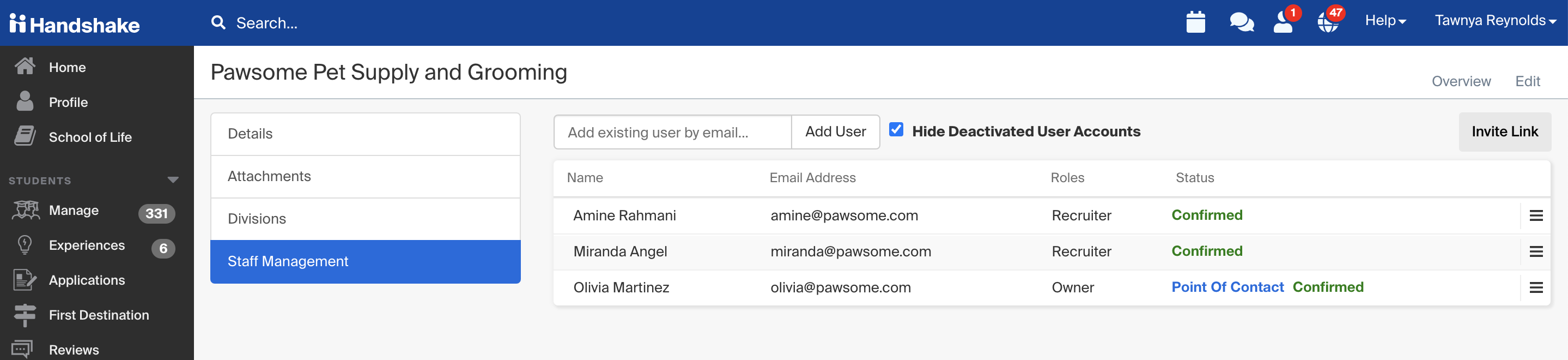Open Experiences in the sidebar
The height and width of the screenshot is (360, 1568).
[x=87, y=245]
